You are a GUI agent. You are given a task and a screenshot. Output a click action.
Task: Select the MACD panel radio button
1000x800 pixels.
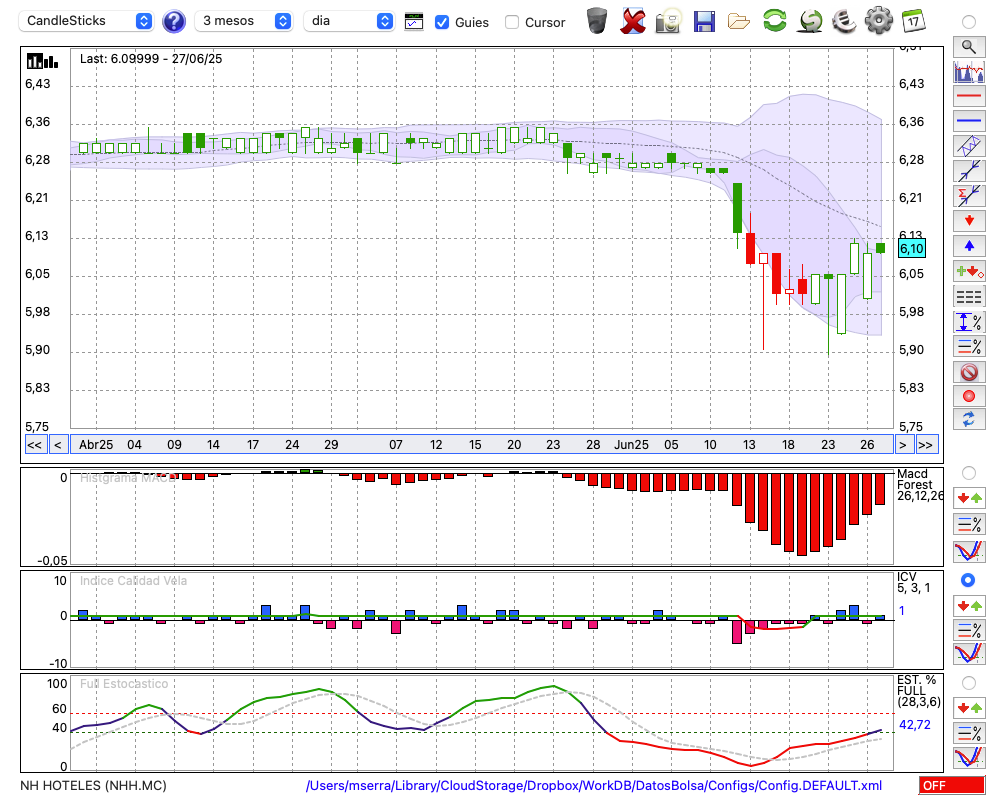(969, 473)
